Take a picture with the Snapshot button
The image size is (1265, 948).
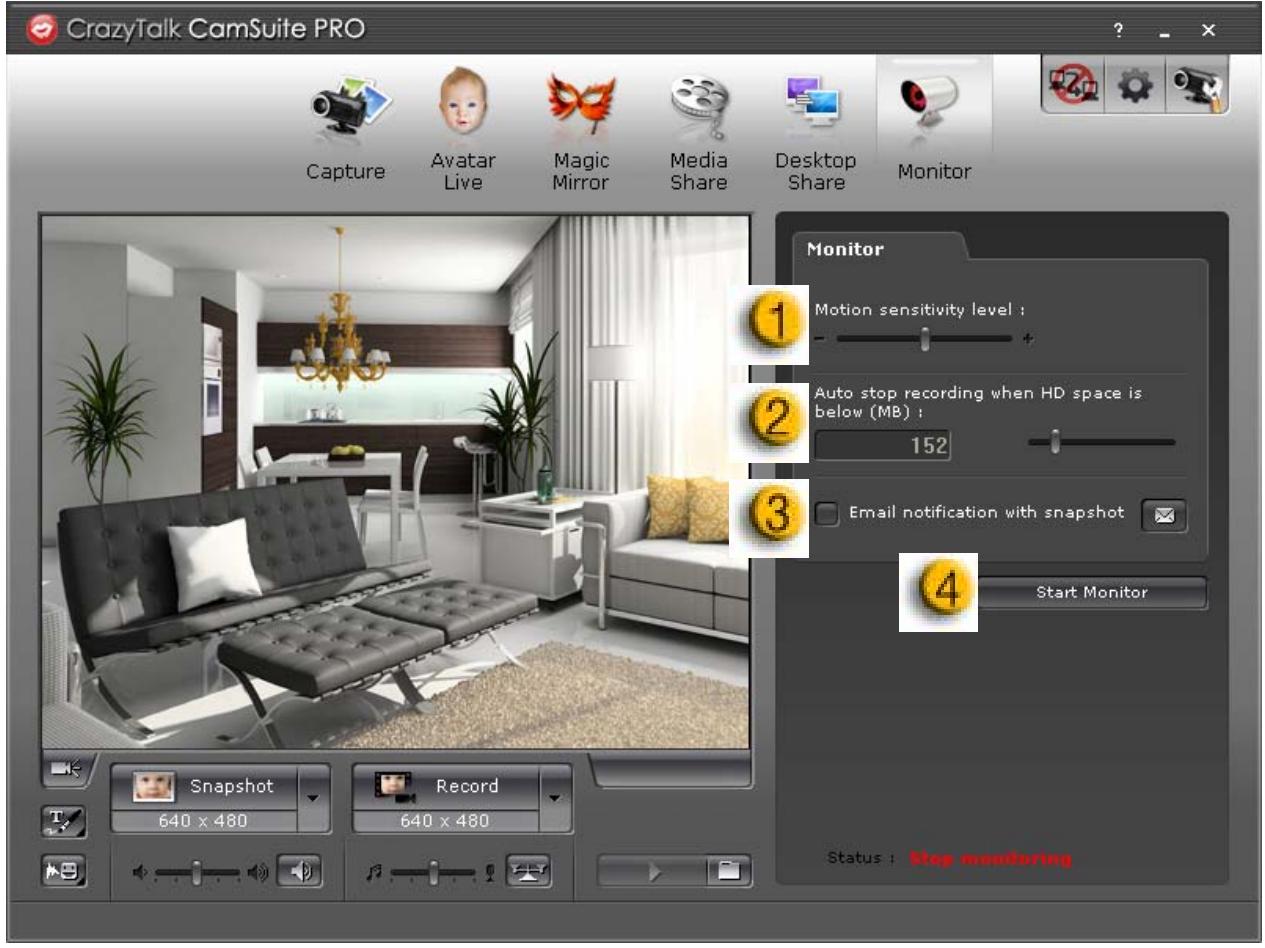tap(205, 787)
